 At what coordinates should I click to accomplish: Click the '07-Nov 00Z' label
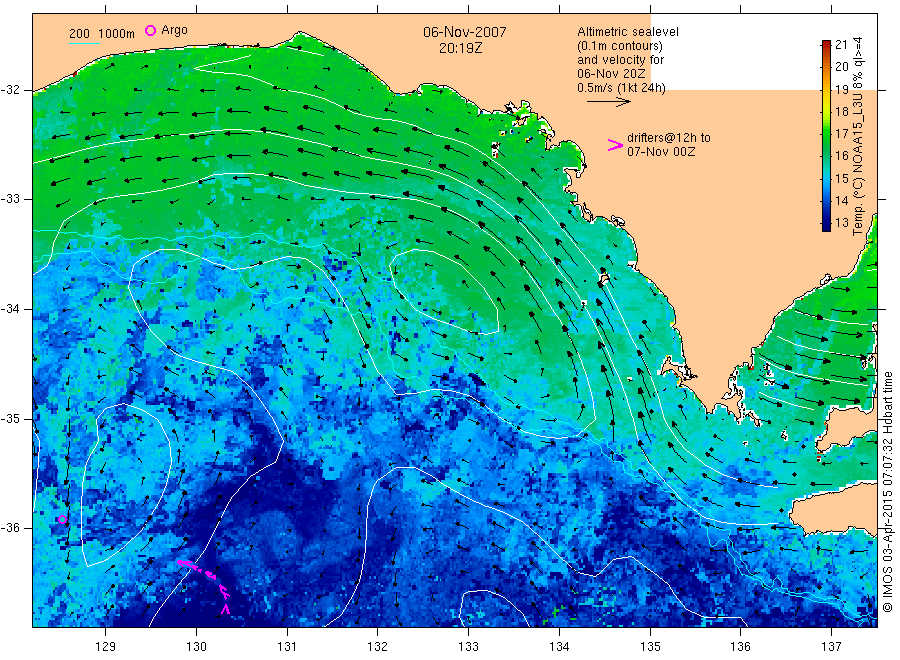pos(661,152)
